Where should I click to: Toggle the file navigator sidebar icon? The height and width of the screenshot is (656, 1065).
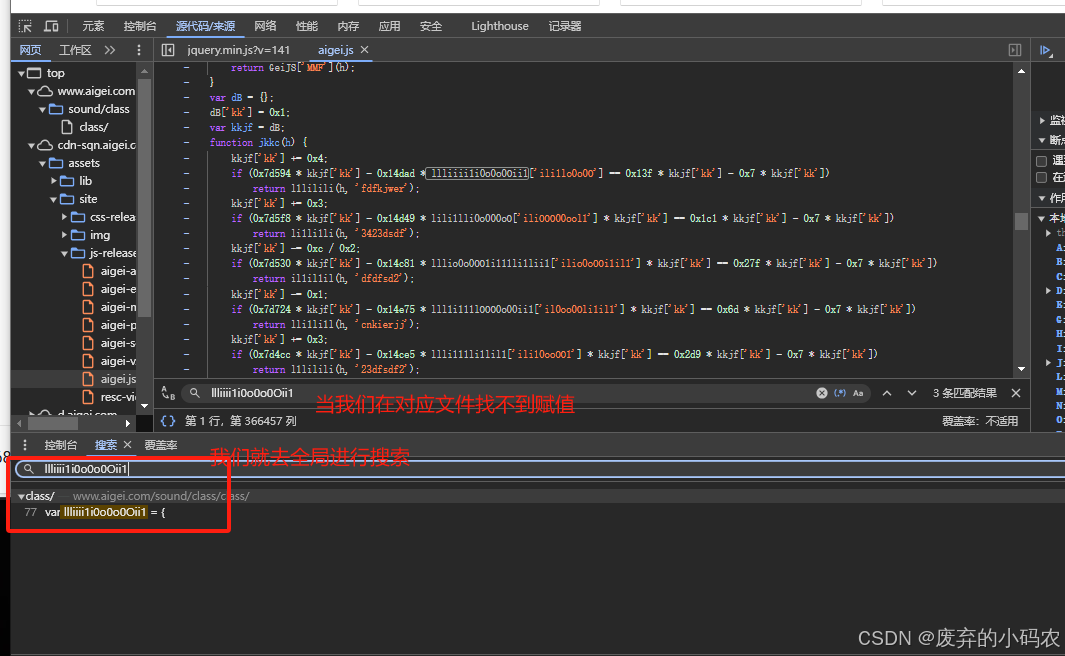(x=168, y=50)
